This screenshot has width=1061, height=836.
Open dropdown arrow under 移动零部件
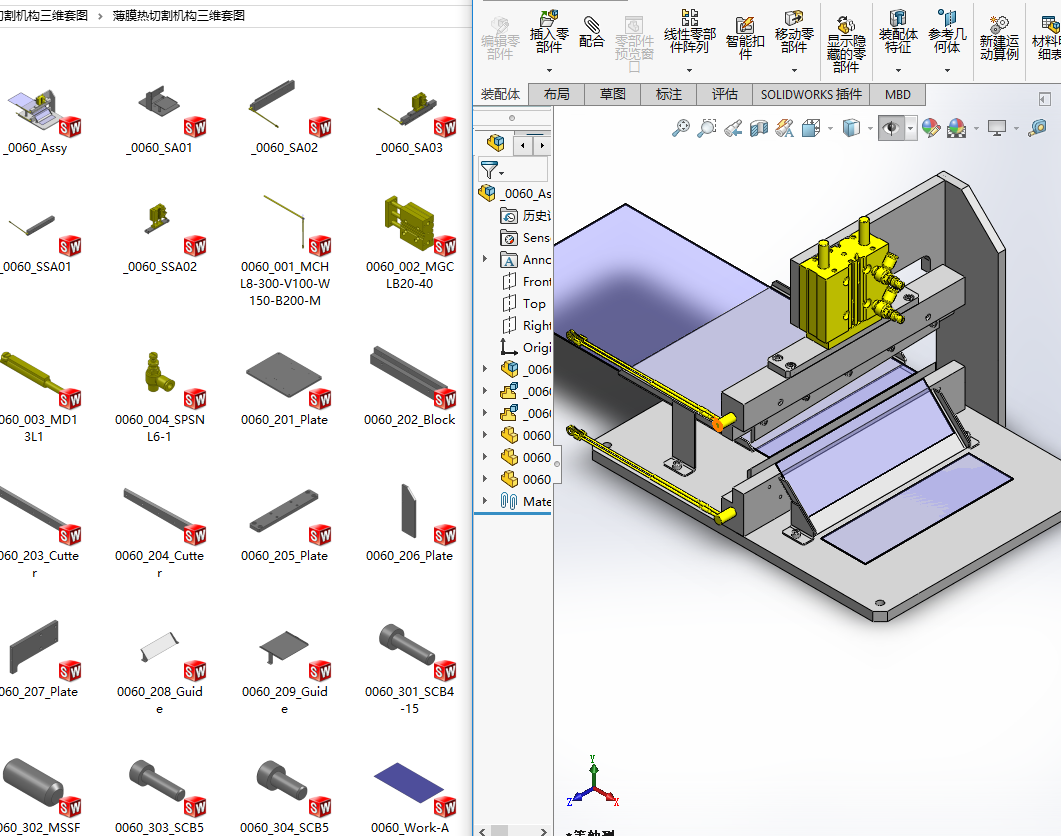[794, 70]
